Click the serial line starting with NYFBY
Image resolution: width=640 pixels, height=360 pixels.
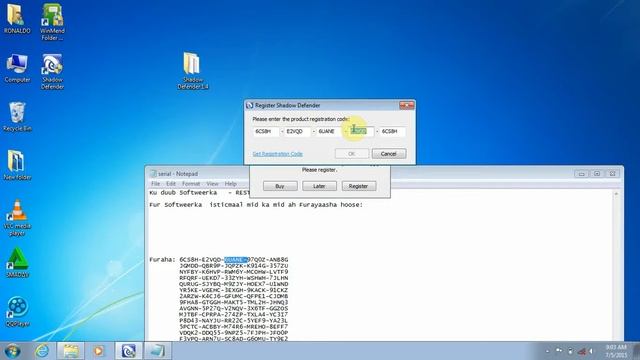[x=233, y=272]
